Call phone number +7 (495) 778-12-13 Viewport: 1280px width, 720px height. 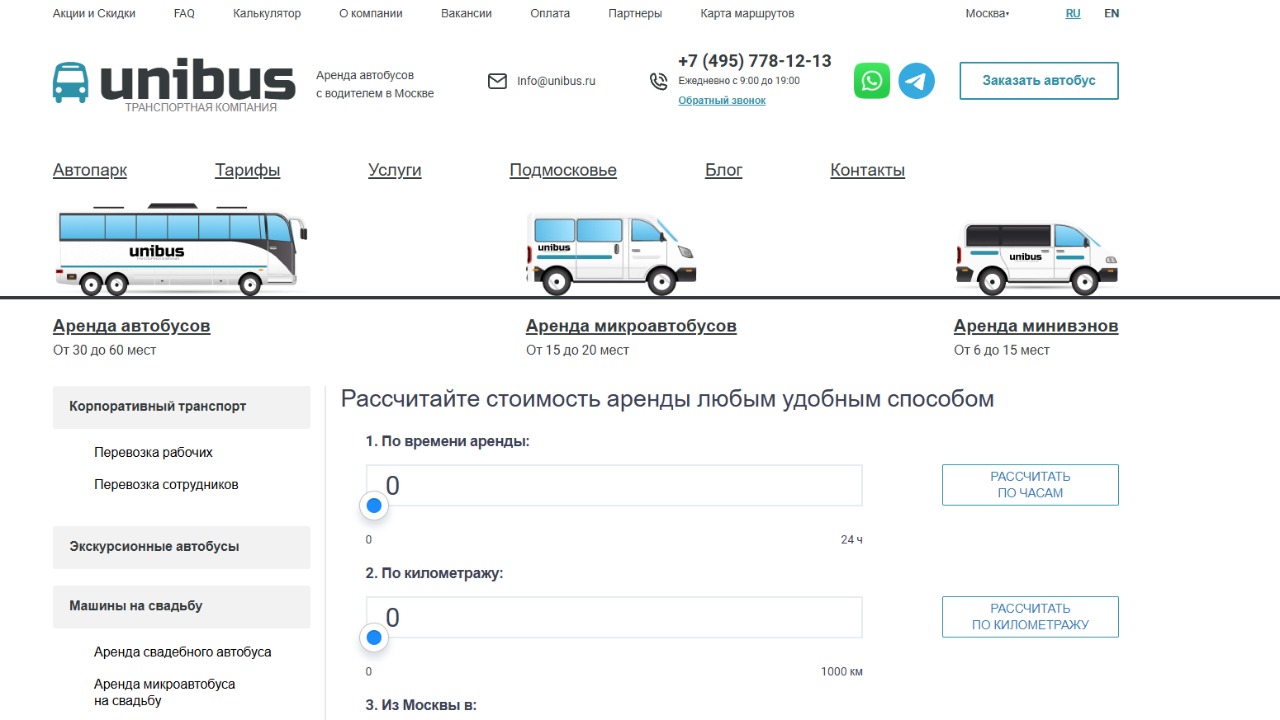pyautogui.click(x=755, y=61)
